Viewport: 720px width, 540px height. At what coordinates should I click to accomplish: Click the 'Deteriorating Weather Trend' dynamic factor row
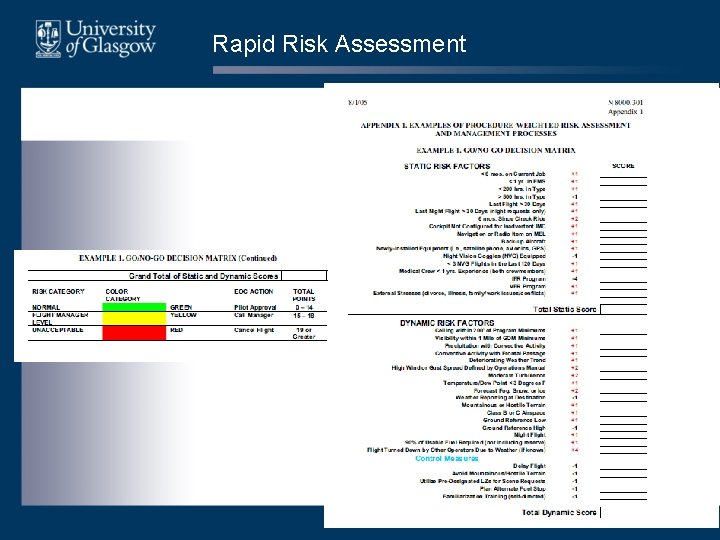coord(507,360)
